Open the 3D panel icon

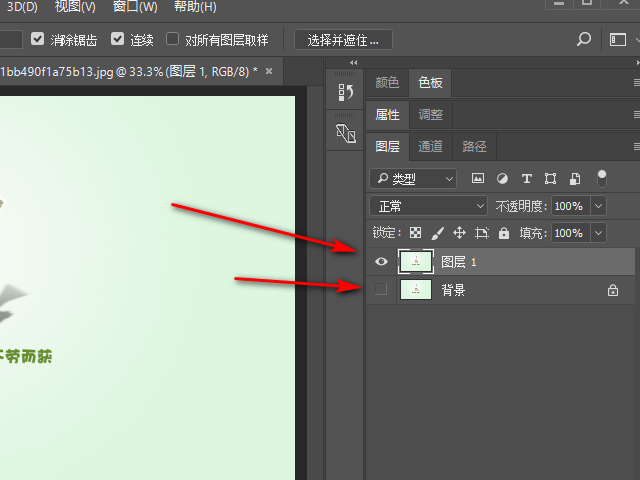click(345, 133)
